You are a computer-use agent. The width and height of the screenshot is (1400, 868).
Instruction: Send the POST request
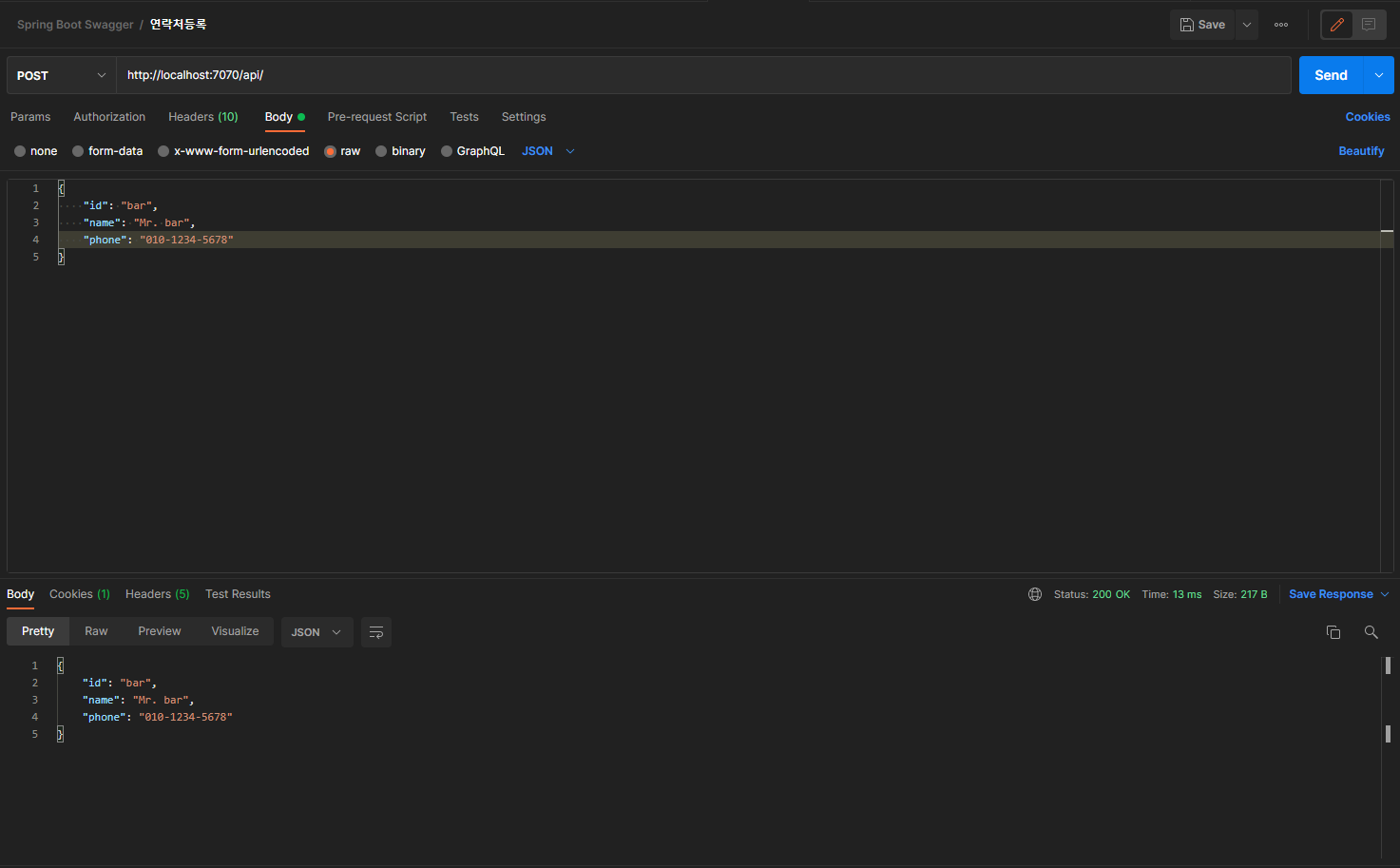coord(1331,75)
